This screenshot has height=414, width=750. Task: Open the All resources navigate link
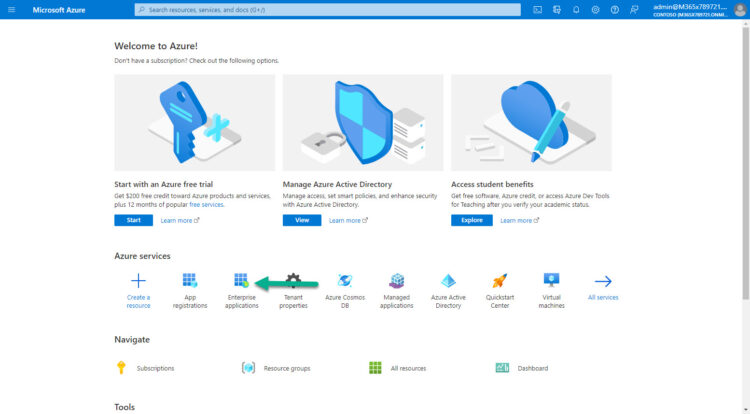click(408, 368)
